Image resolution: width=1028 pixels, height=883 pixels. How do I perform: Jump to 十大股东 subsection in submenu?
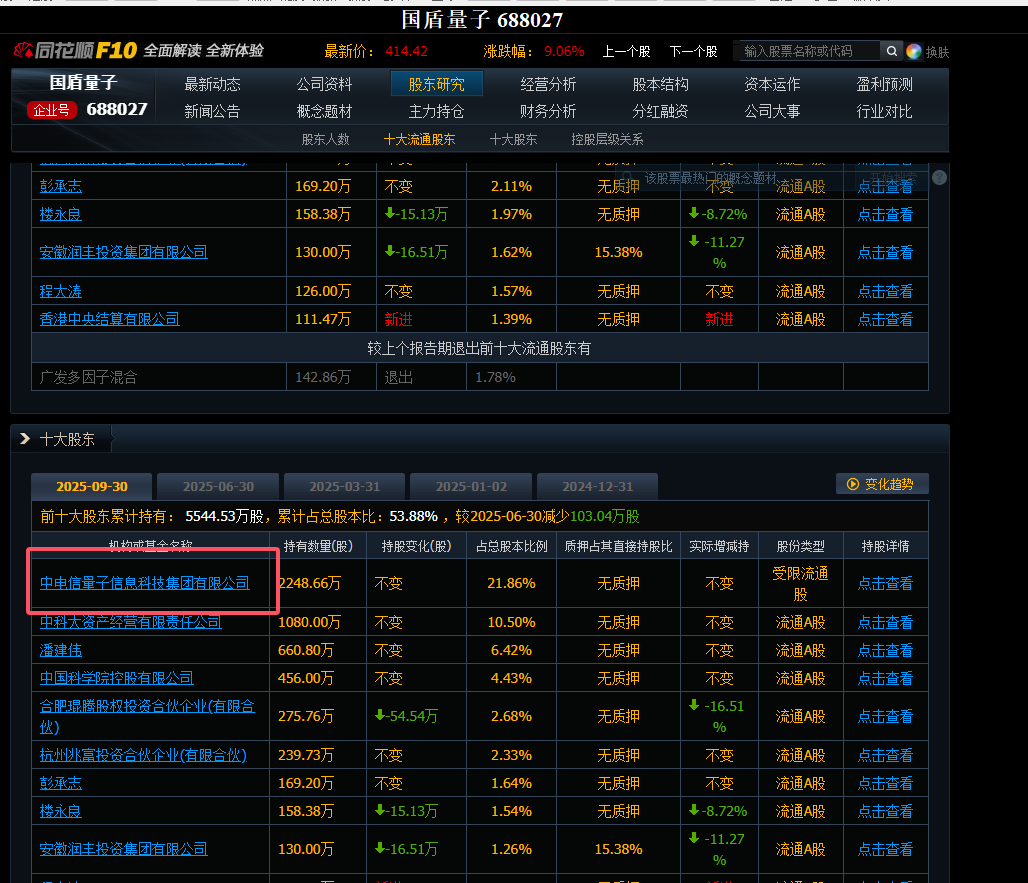click(513, 140)
